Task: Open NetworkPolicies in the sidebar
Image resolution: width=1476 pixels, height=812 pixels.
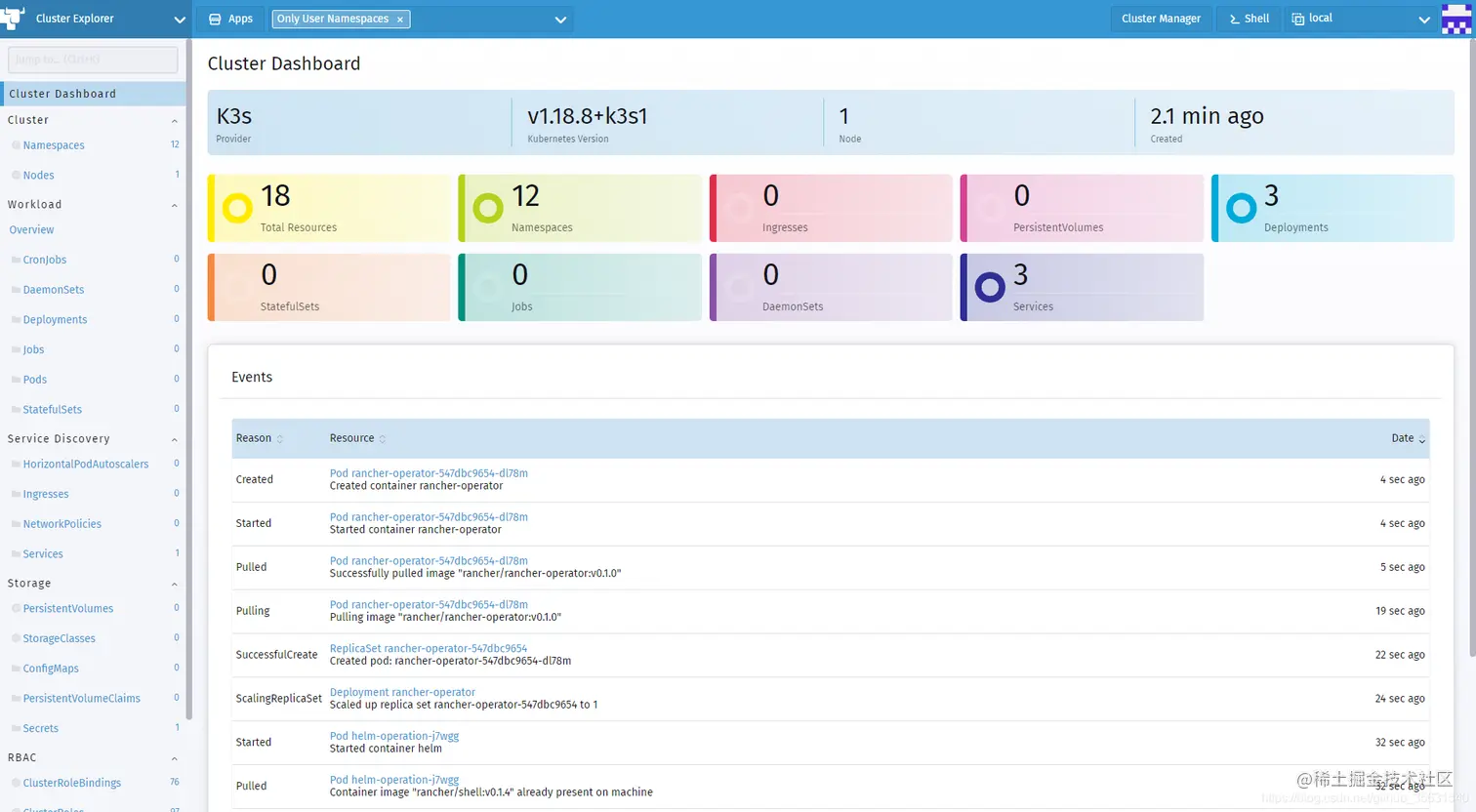Action: pos(62,524)
